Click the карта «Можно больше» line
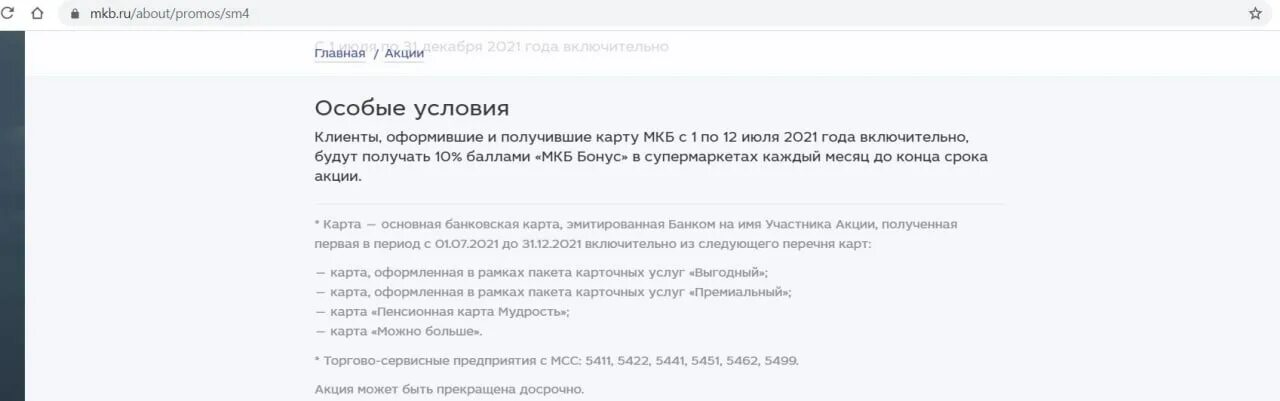The image size is (1280, 401). pos(399,331)
